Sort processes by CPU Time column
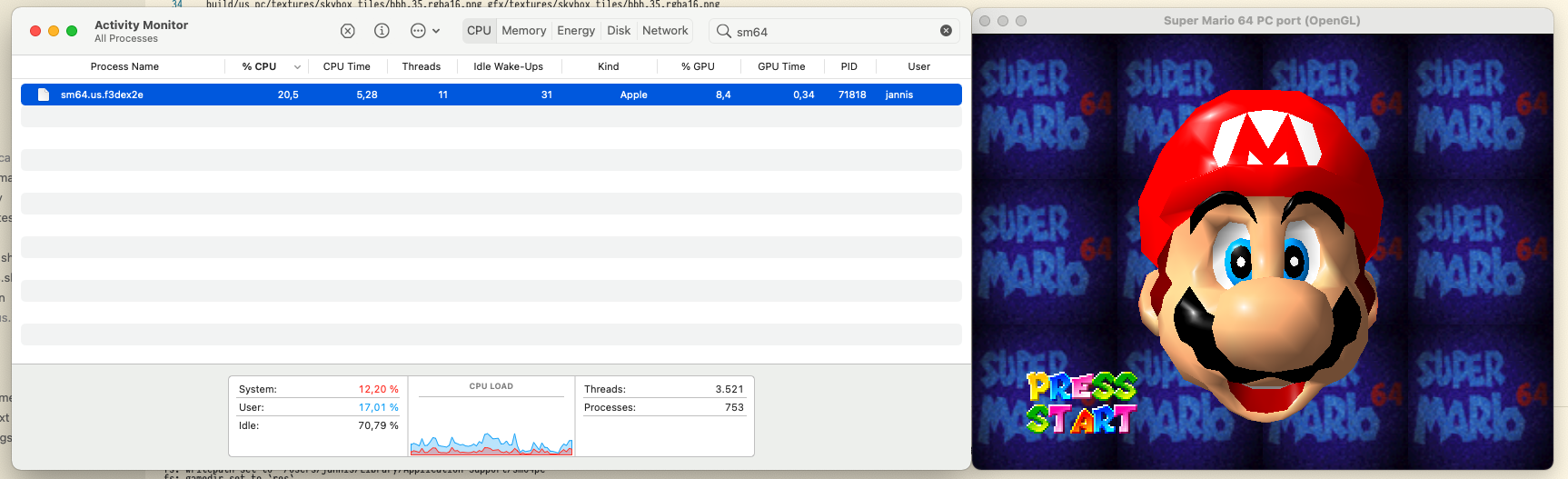Viewport: 1568px width, 479px height. [x=346, y=66]
